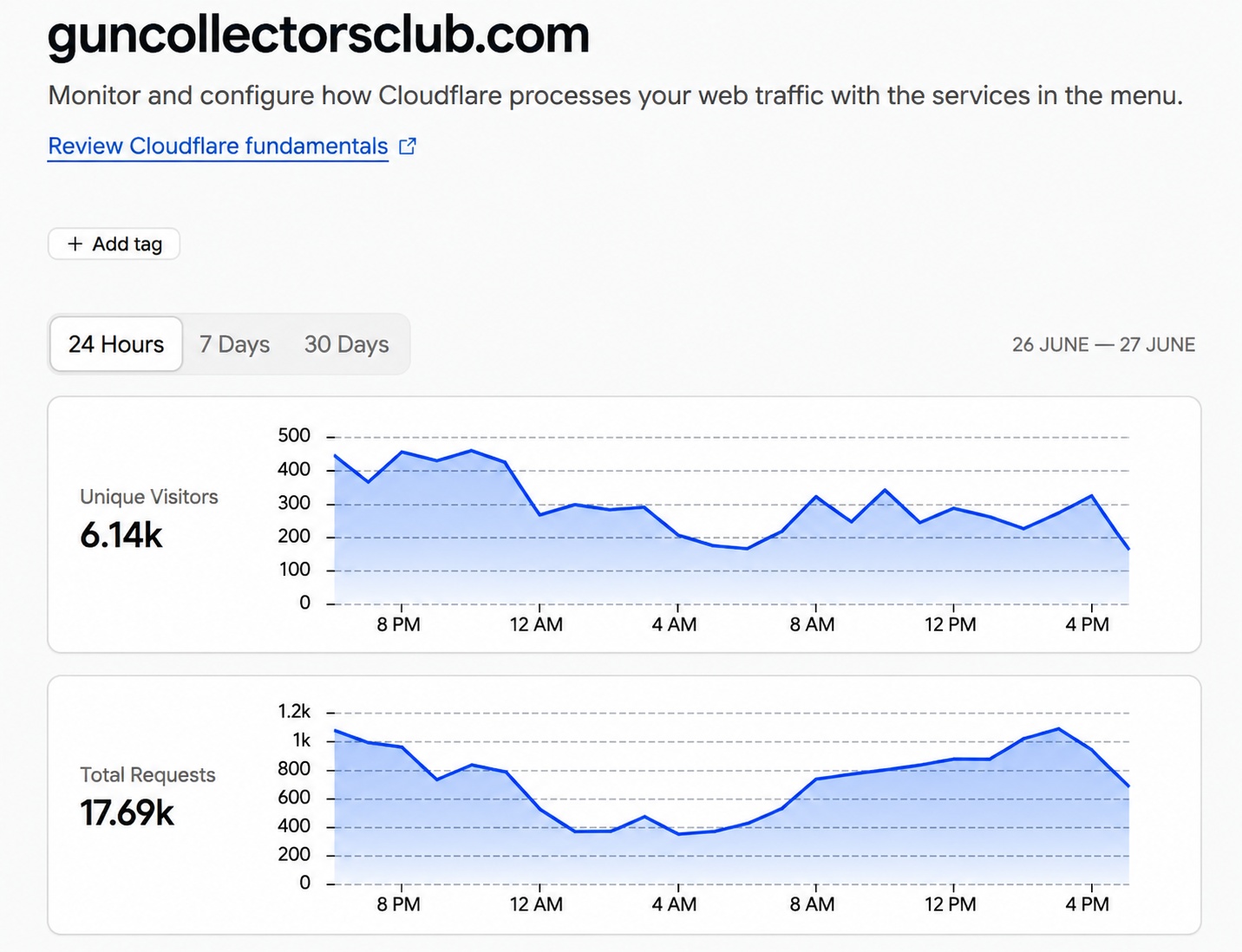Select the 24 Hours tab
This screenshot has width=1242, height=952.
click(x=116, y=344)
